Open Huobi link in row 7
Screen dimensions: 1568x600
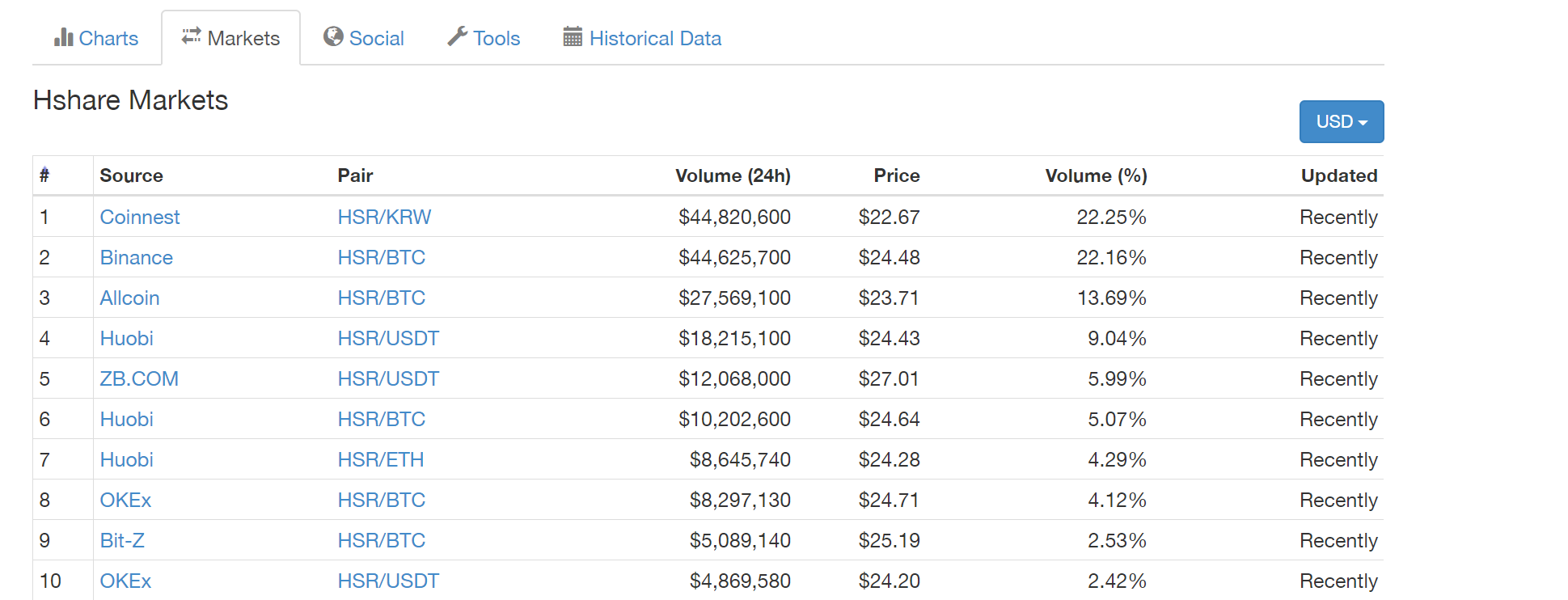click(x=126, y=459)
